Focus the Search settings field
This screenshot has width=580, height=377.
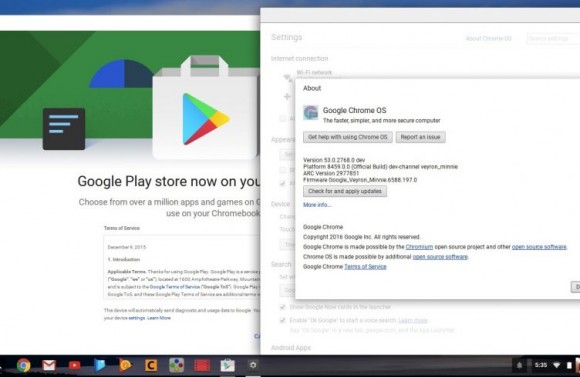[x=553, y=38]
